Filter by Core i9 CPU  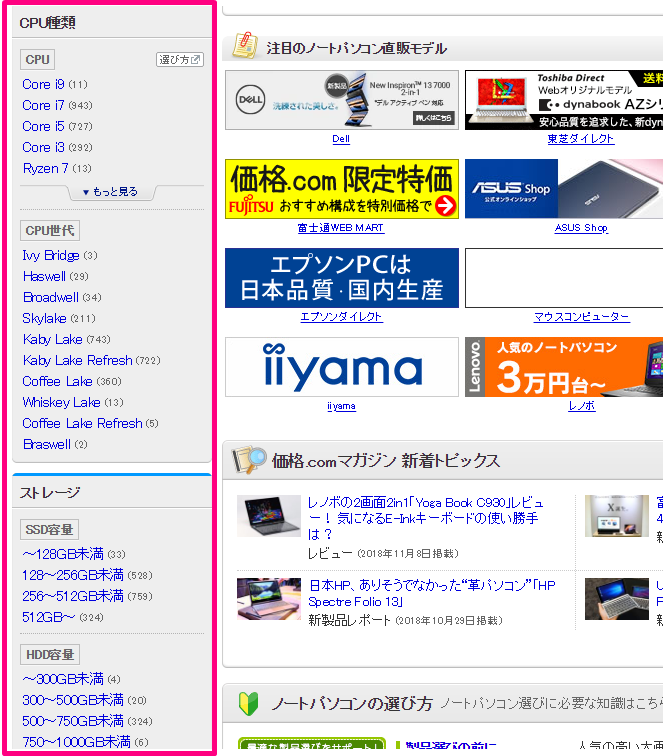43,84
